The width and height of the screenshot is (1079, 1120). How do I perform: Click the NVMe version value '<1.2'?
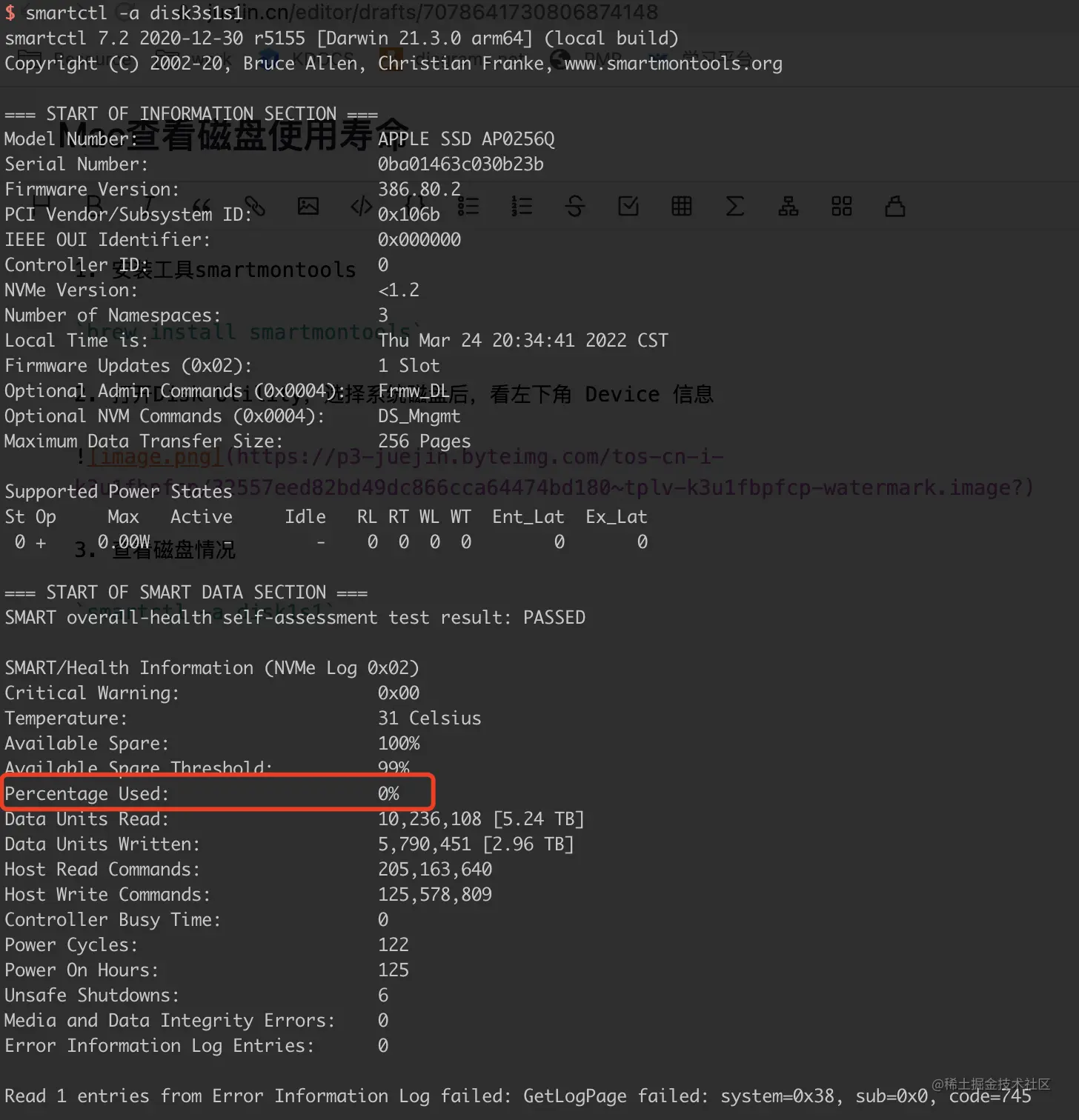[399, 290]
